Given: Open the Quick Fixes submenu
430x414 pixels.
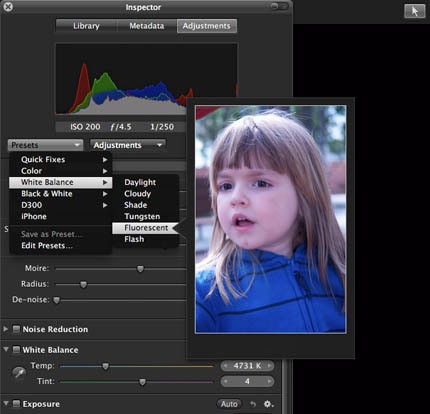Looking at the screenshot, I should tap(61, 159).
